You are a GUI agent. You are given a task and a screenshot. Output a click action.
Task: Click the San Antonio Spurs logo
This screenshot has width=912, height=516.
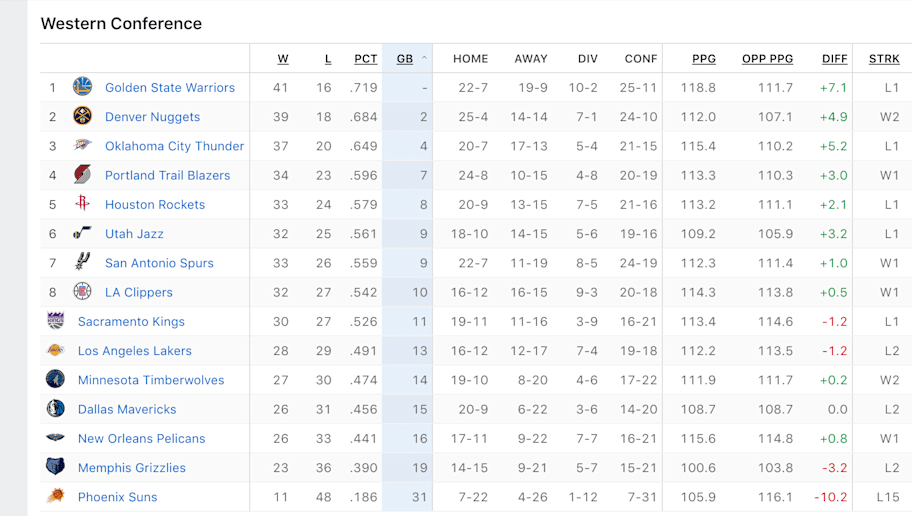[x=83, y=262]
